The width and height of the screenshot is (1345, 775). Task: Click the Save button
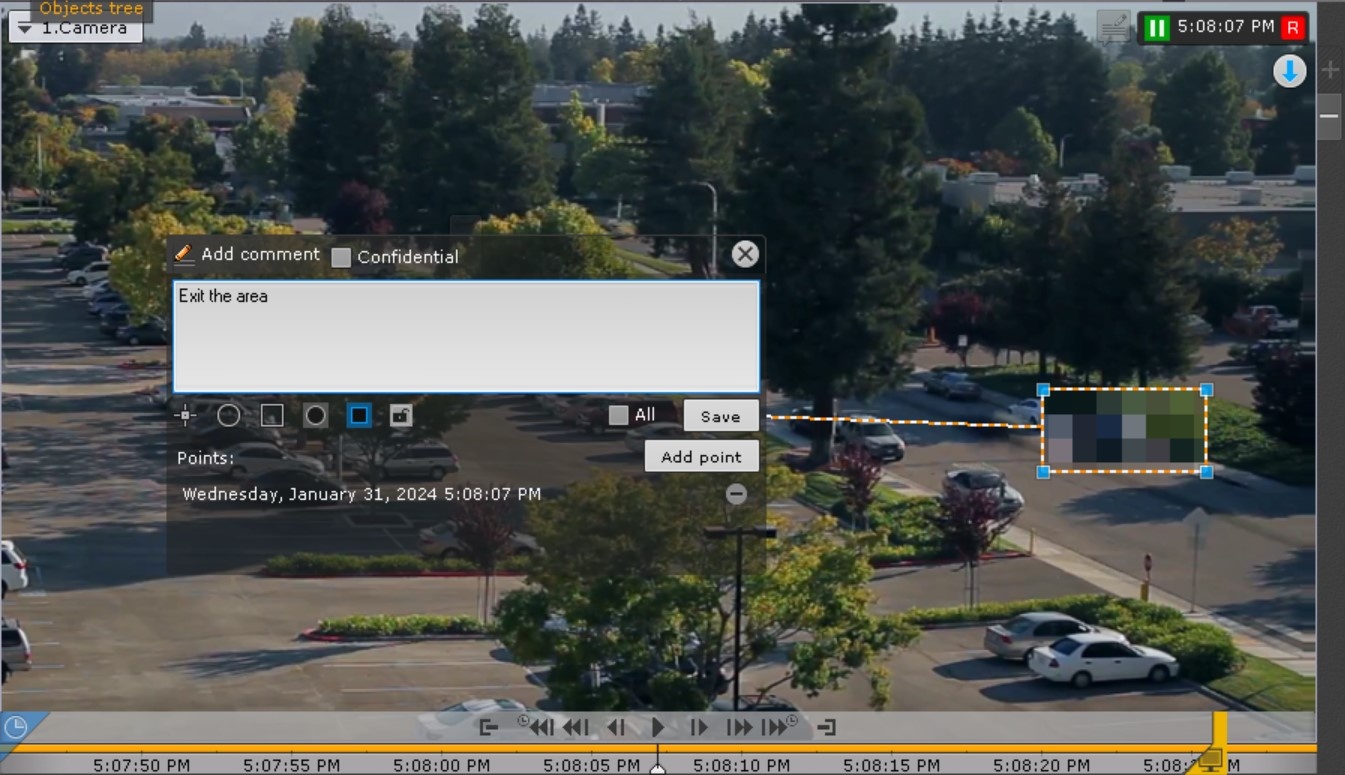[x=720, y=416]
